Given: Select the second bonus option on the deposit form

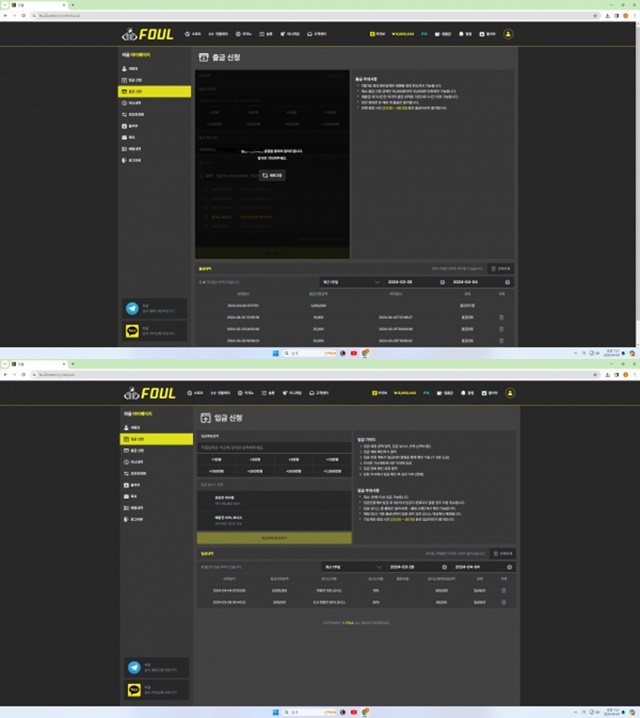Looking at the screenshot, I should (274, 521).
